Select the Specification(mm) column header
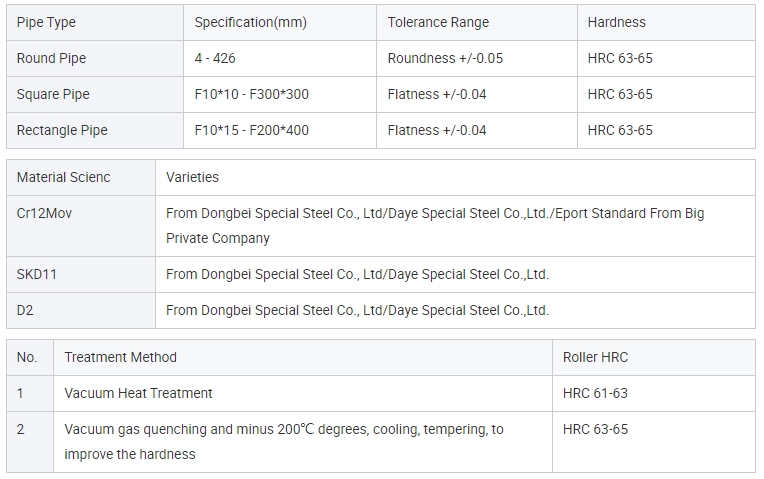764x479 pixels. click(280, 22)
